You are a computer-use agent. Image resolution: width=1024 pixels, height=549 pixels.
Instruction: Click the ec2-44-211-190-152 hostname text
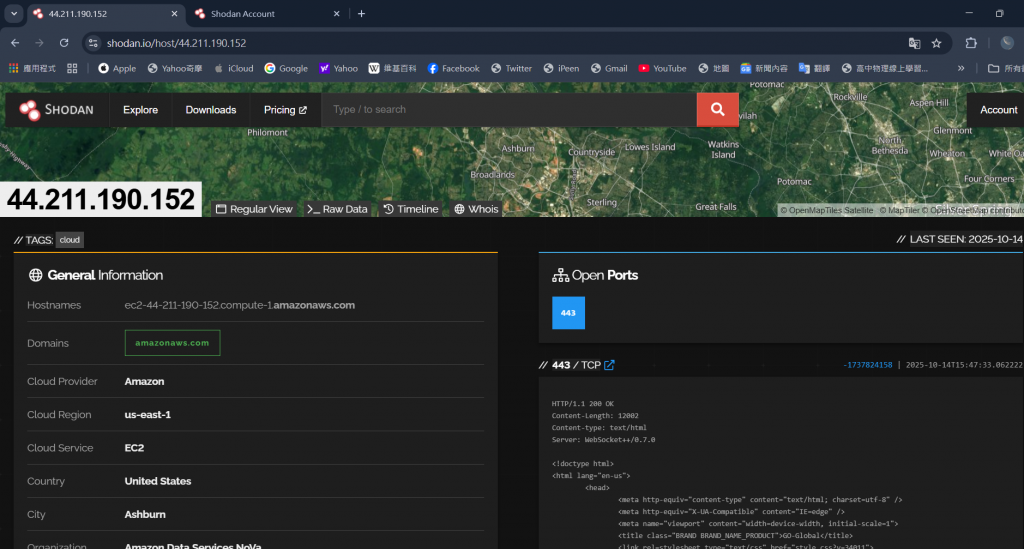tap(240, 305)
